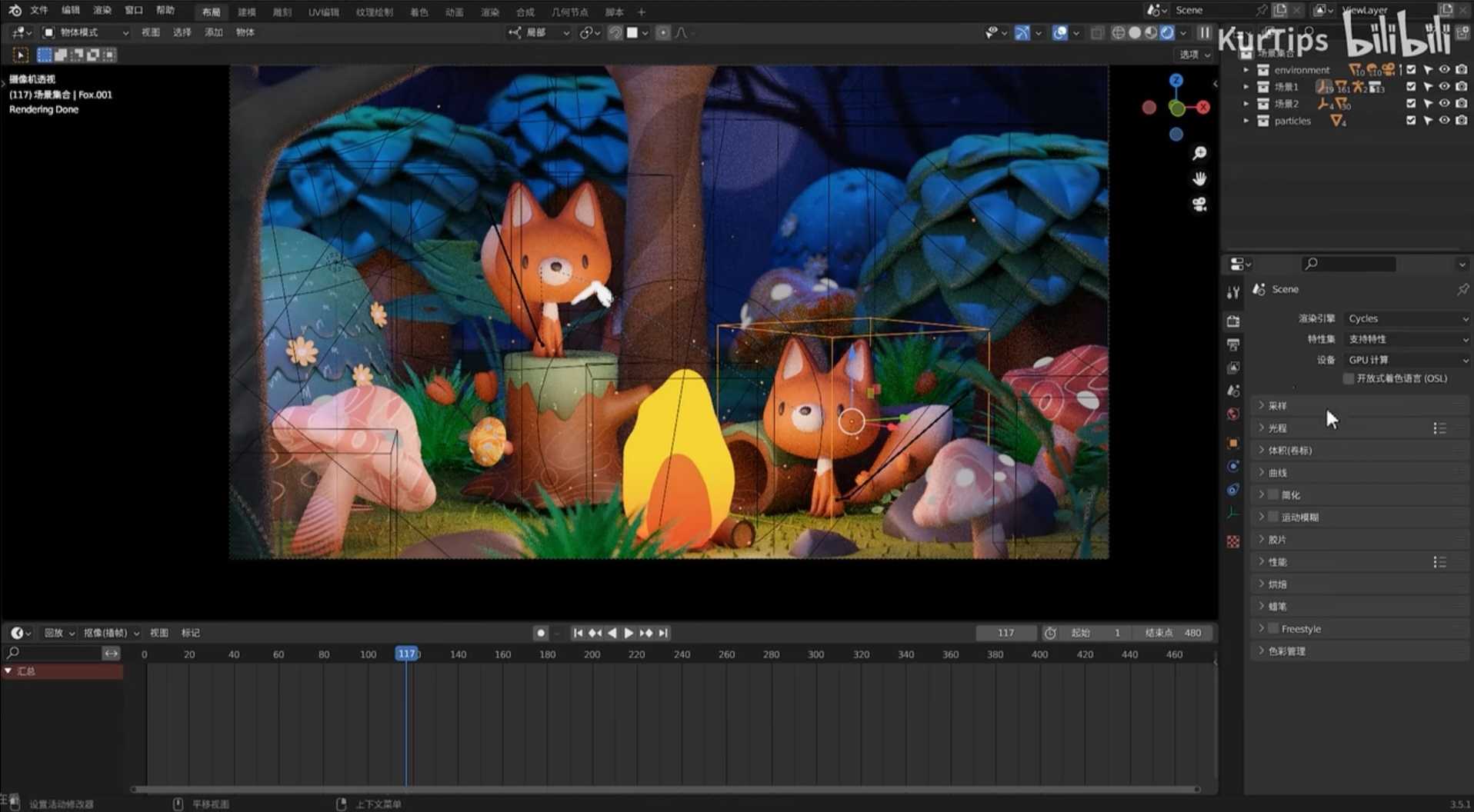
Task: Disable render for particles collection camera icon
Action: click(x=1461, y=120)
